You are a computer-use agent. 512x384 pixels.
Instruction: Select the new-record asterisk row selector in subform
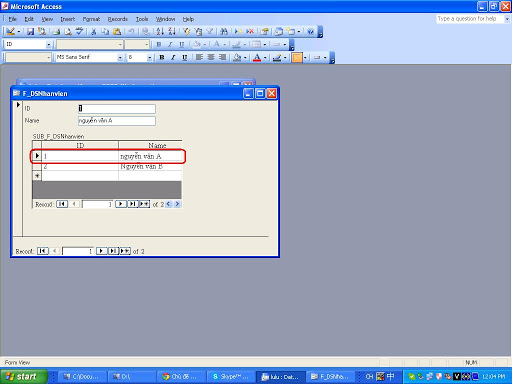[x=37, y=175]
